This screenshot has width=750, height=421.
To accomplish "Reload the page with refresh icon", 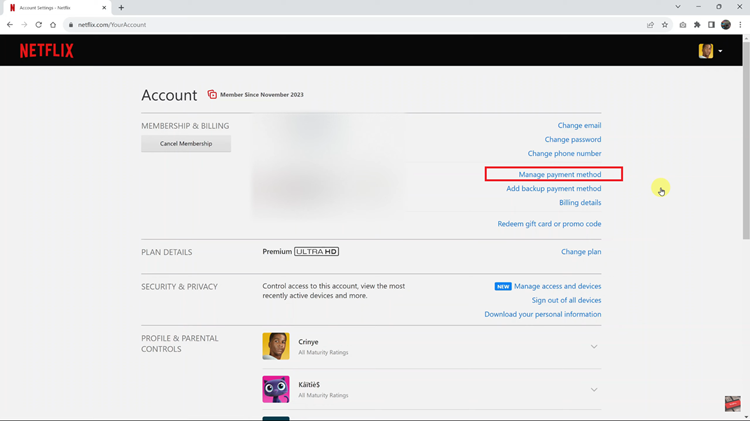I will pyautogui.click(x=39, y=25).
